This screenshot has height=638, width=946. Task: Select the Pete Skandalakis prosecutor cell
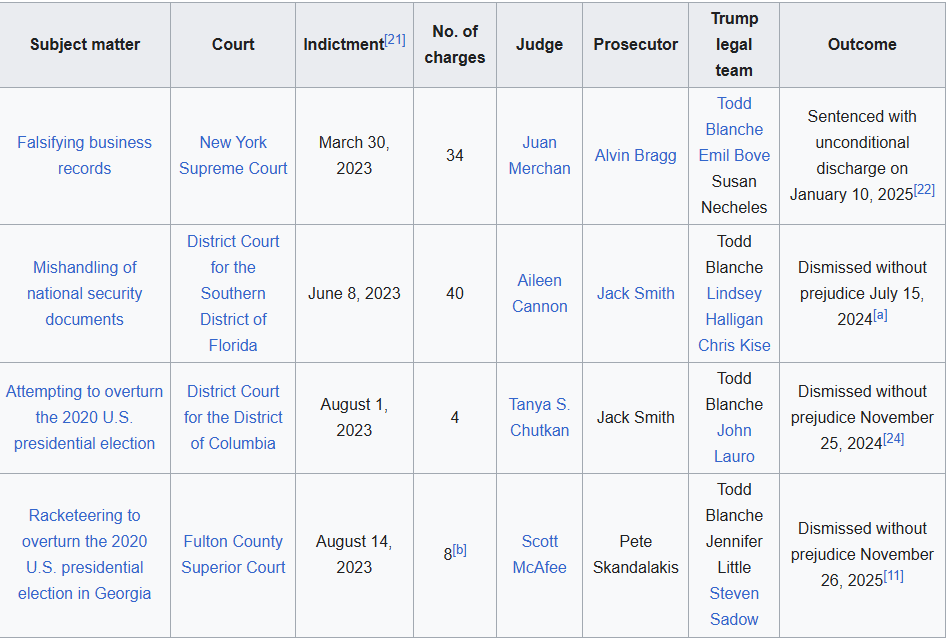(x=635, y=554)
